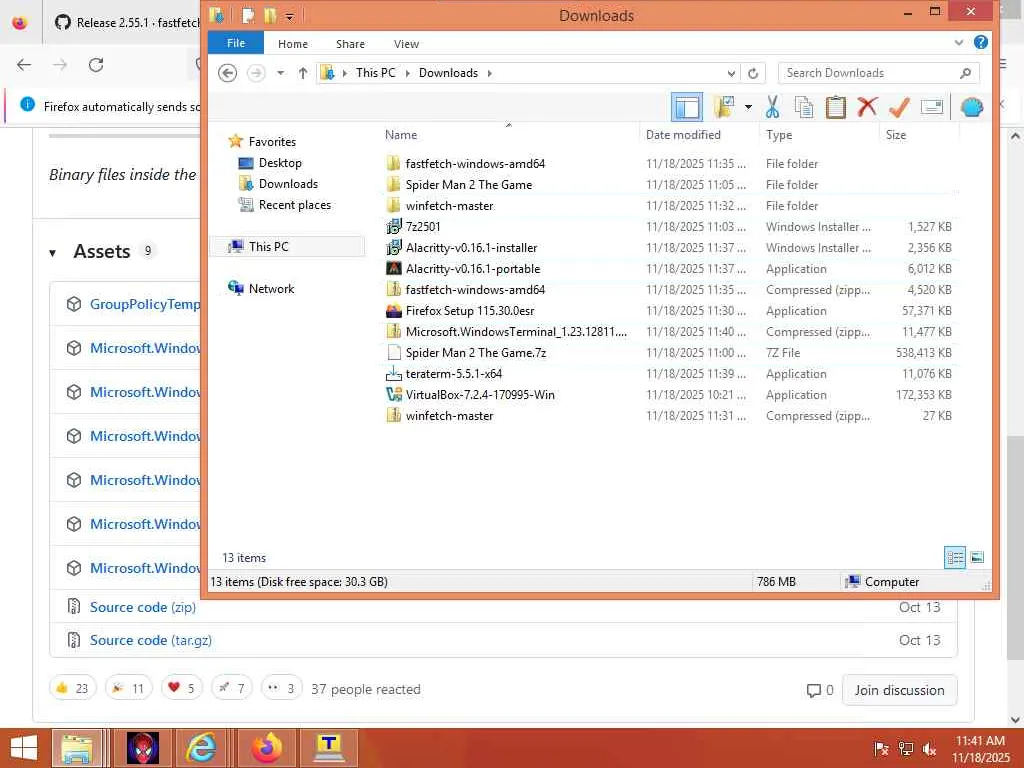Screen dimensions: 1024x768
Task: Collapse the Assets section triangle in Firefox
Action: (x=52, y=253)
